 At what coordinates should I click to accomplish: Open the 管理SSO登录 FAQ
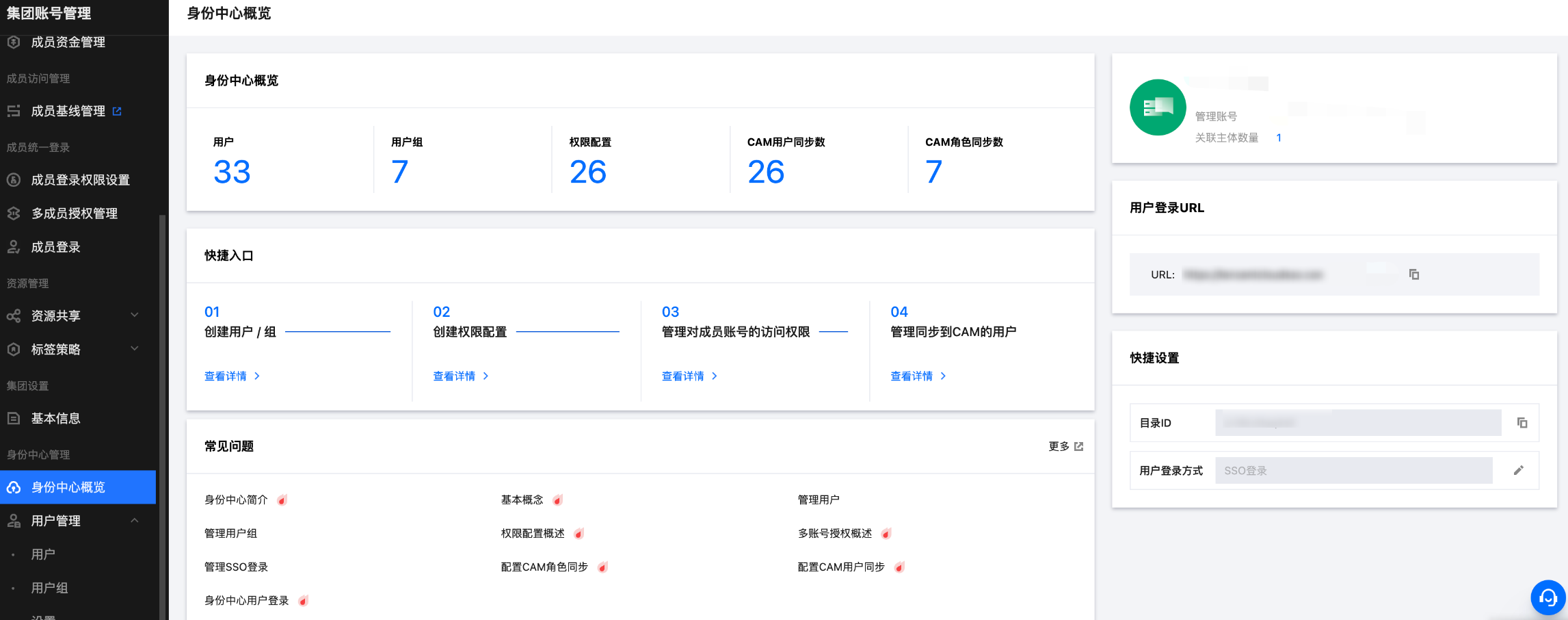[236, 567]
